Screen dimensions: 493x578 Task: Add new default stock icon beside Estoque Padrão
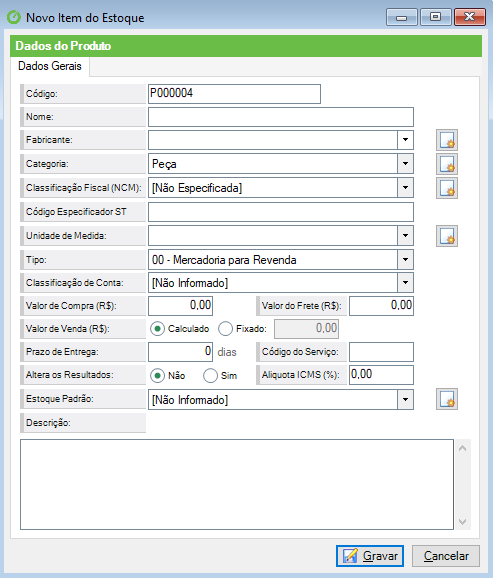click(x=447, y=399)
